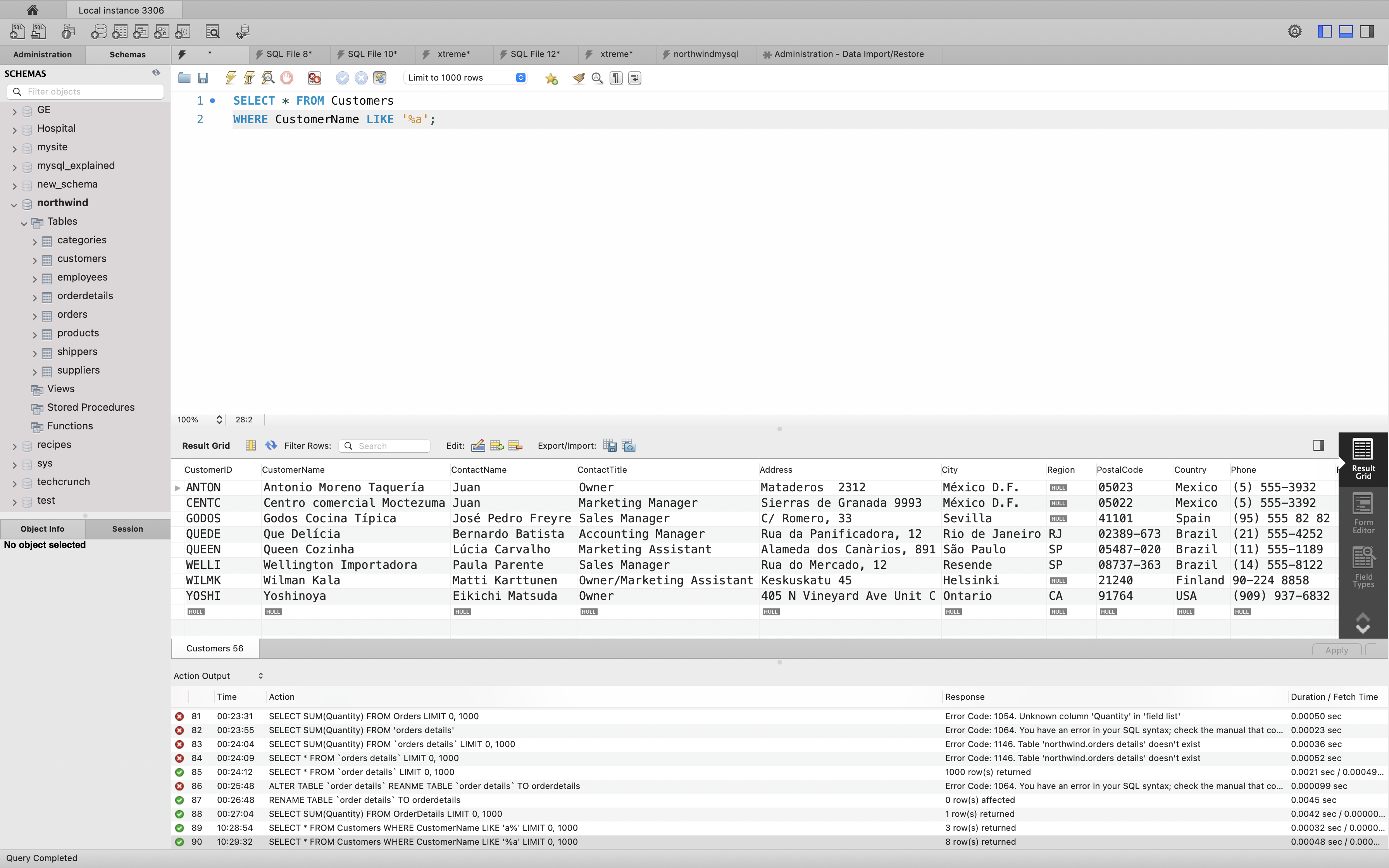Open the Form Editor panel
Viewport: 1389px width, 868px height.
(x=1363, y=513)
